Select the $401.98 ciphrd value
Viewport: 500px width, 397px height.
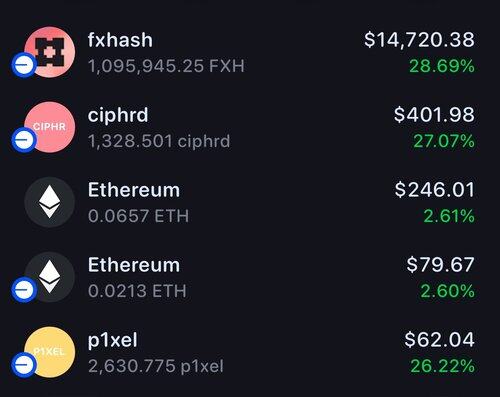click(x=434, y=115)
